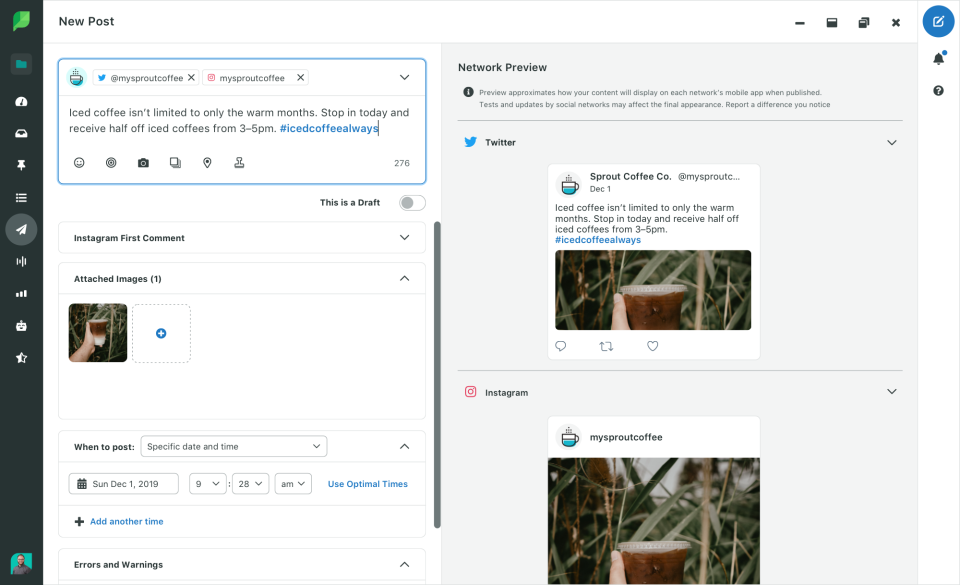Open the asset library icon in composer
960x585 pixels.
175,162
